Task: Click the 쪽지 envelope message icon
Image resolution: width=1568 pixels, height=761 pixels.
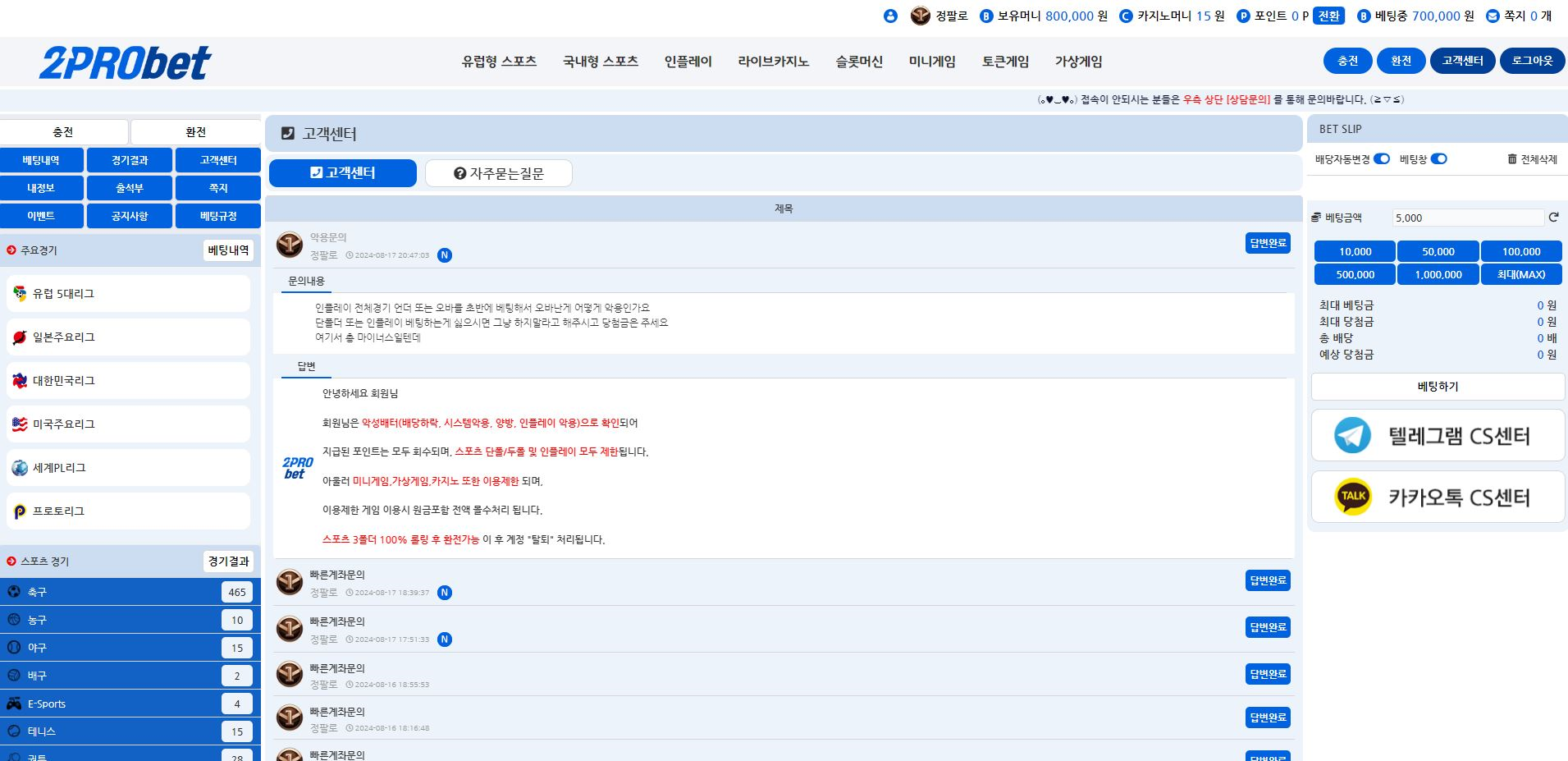Action: point(1493,16)
